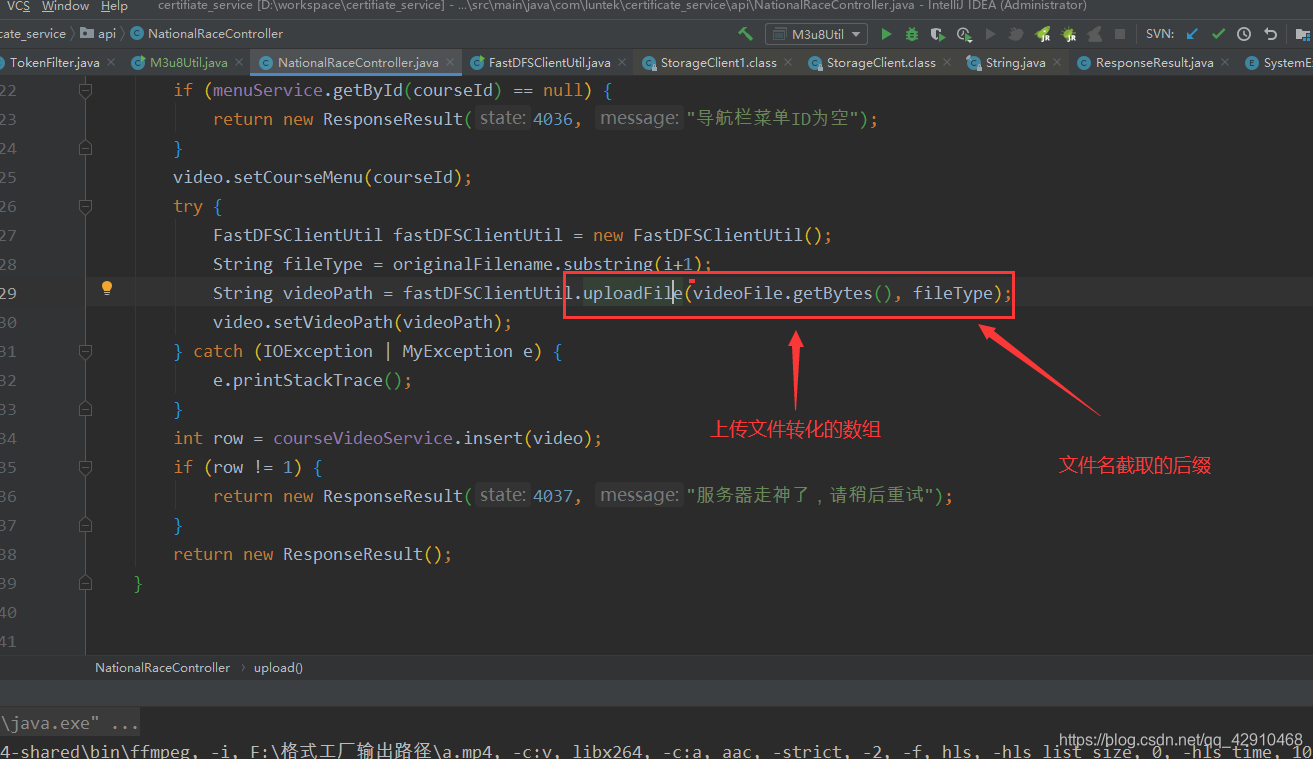Click the api folder breadcrumb
1313x759 pixels.
pos(98,34)
